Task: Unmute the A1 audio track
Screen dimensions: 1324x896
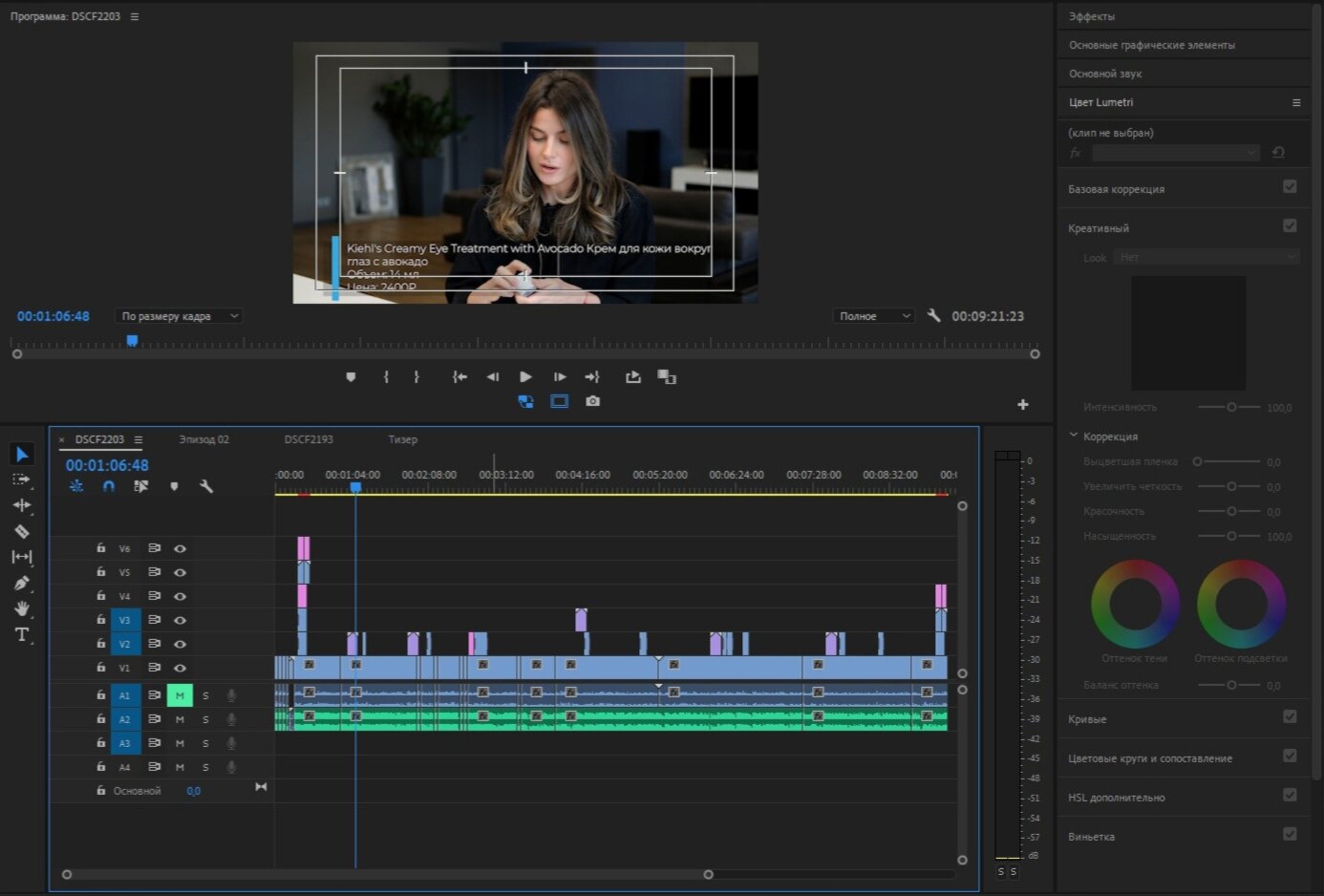Action: coord(180,695)
